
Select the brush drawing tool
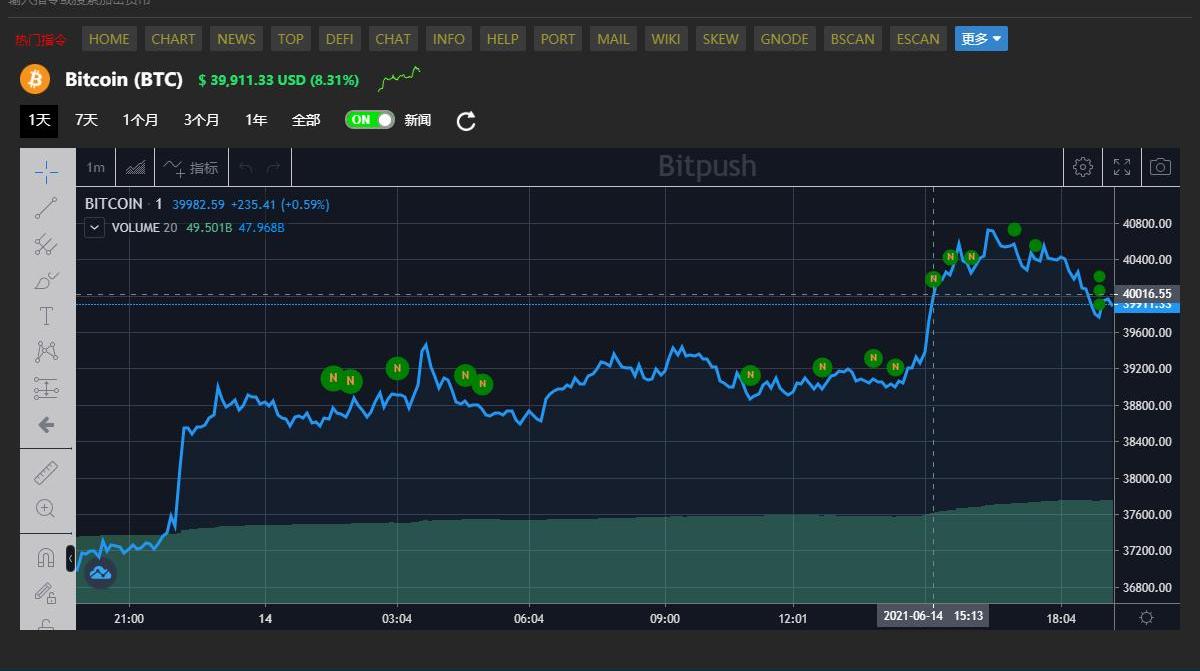point(46,281)
